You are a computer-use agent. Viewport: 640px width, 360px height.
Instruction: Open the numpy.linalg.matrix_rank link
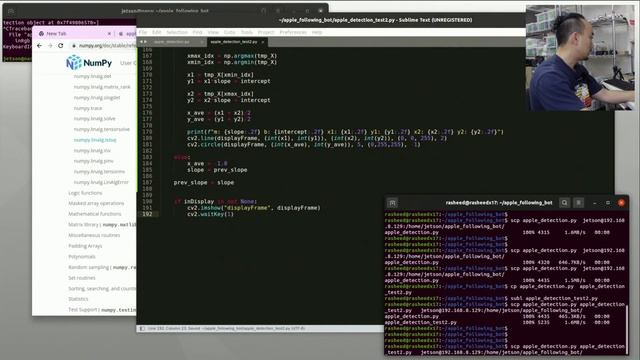(102, 87)
